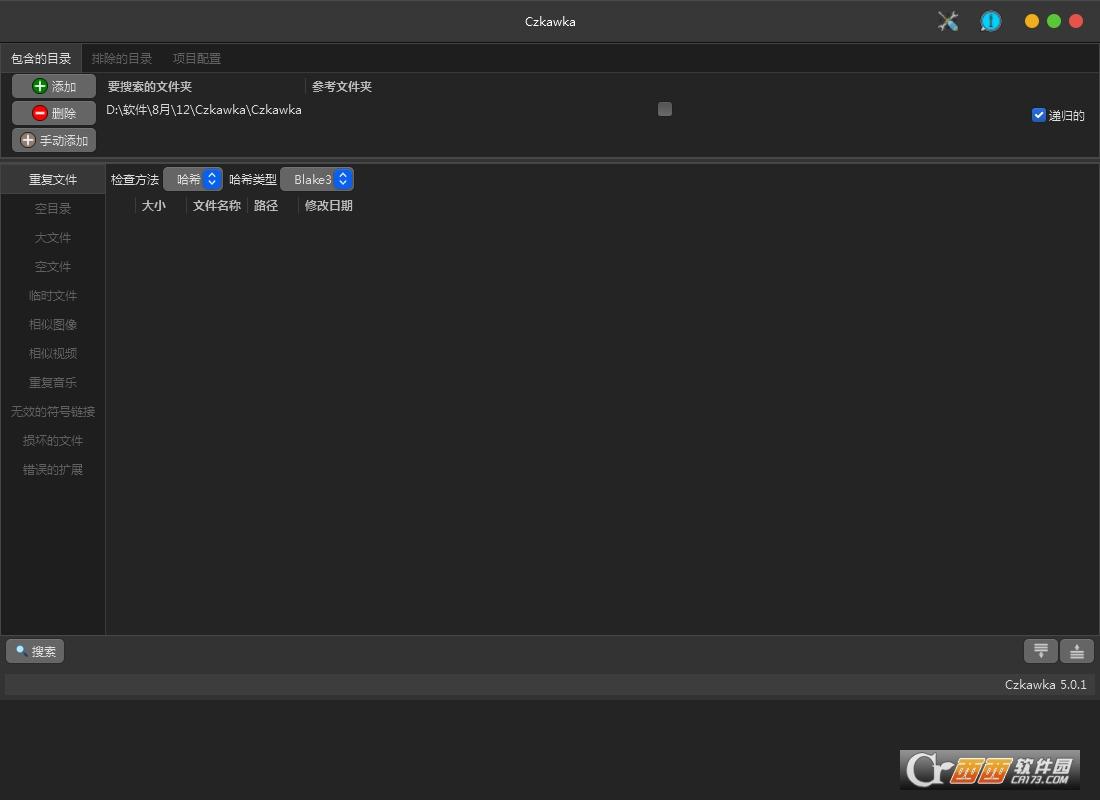Screen dimensions: 1100x800
Task: Click the Czkawka 5.0.1 version label
Action: click(1045, 685)
